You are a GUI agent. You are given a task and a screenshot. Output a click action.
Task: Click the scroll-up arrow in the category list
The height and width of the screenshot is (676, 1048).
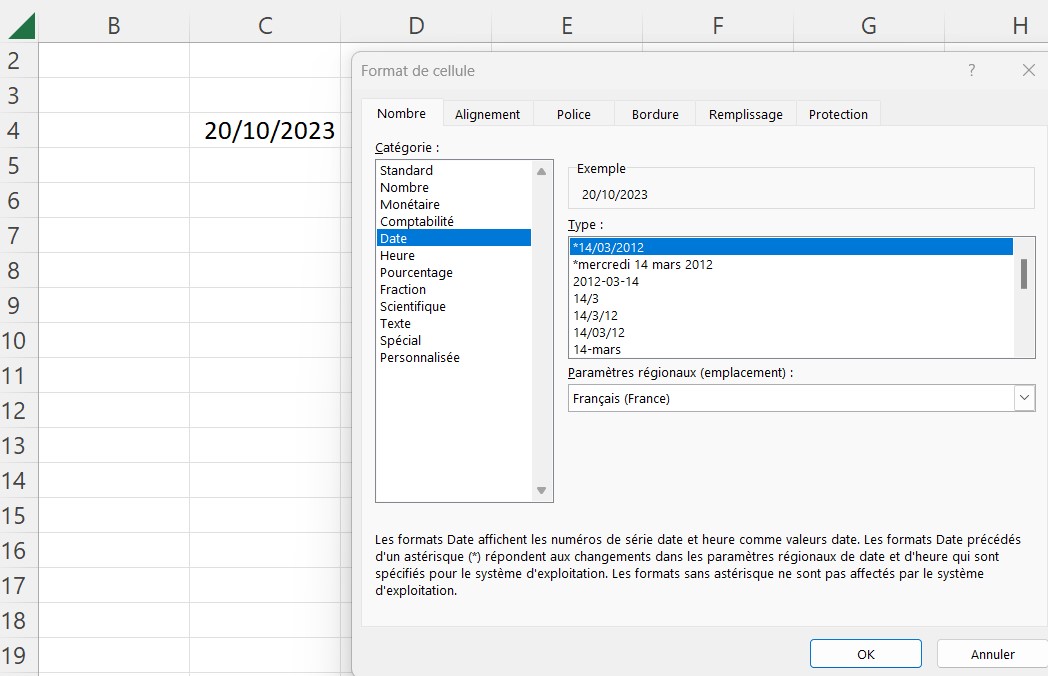pos(541,169)
